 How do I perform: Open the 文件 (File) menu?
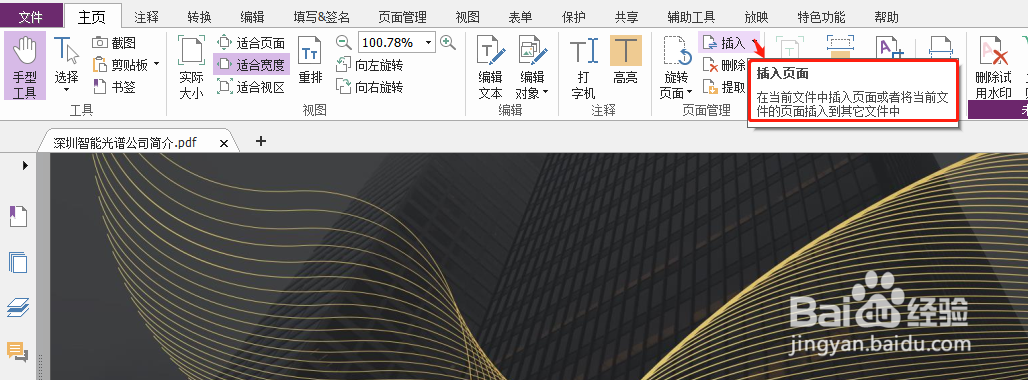[x=31, y=17]
